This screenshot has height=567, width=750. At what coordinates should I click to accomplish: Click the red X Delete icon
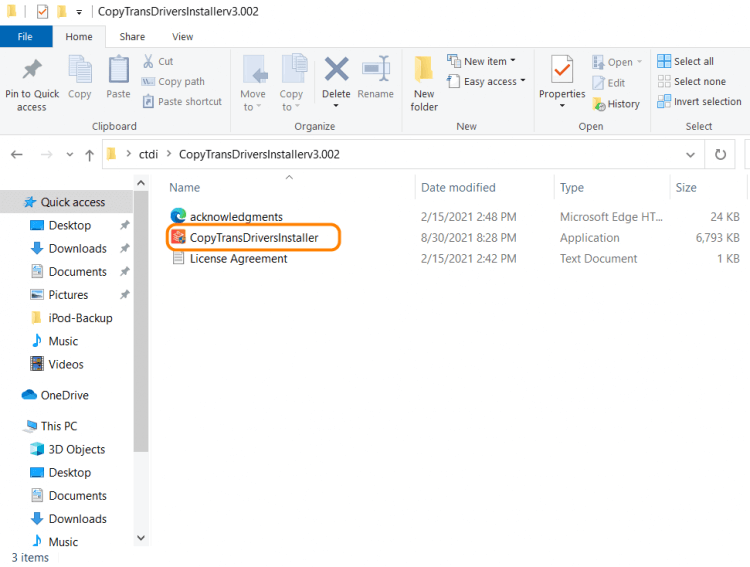coord(336,69)
